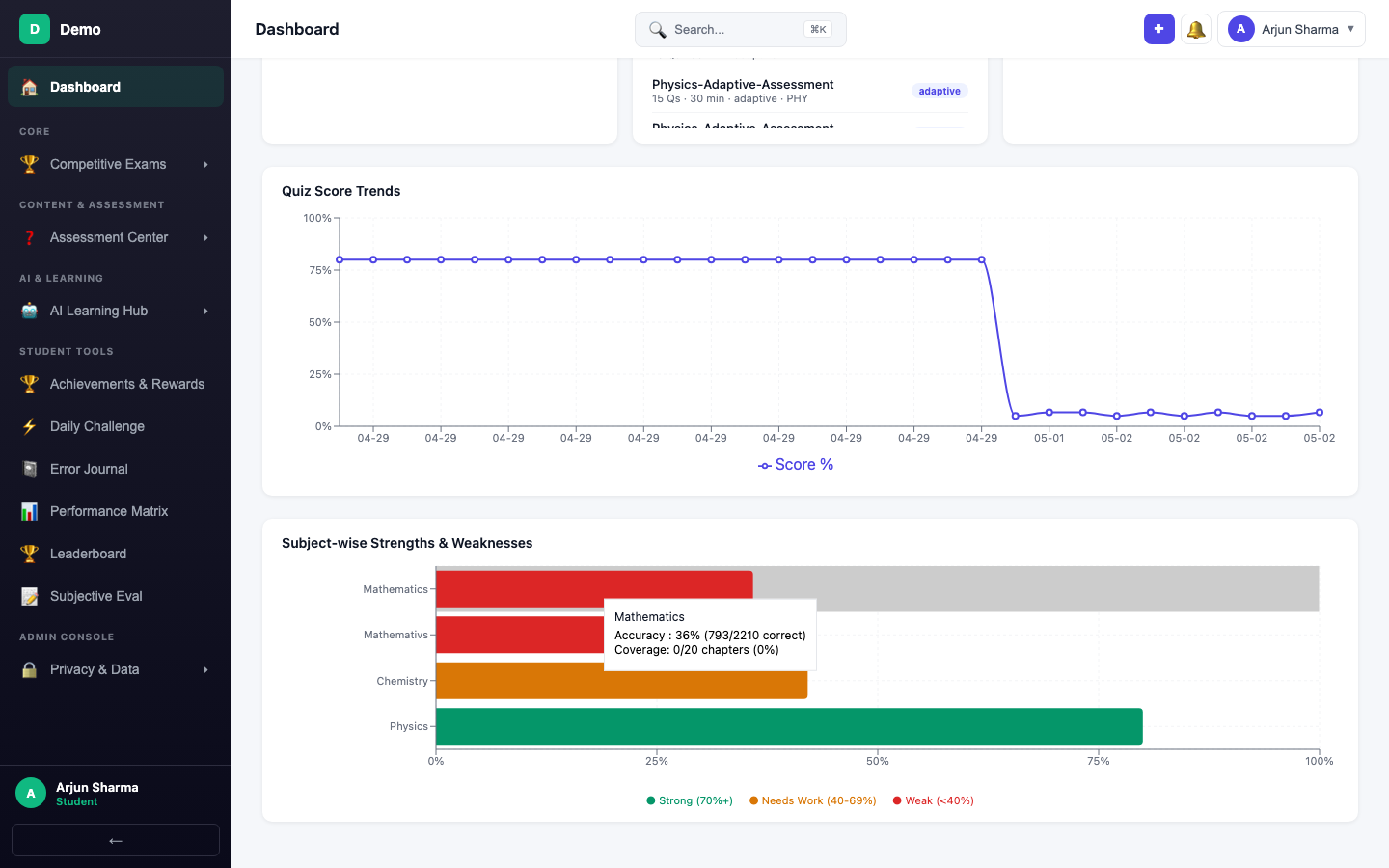
Task: Open the Dashboard menu item
Action: [x=116, y=87]
